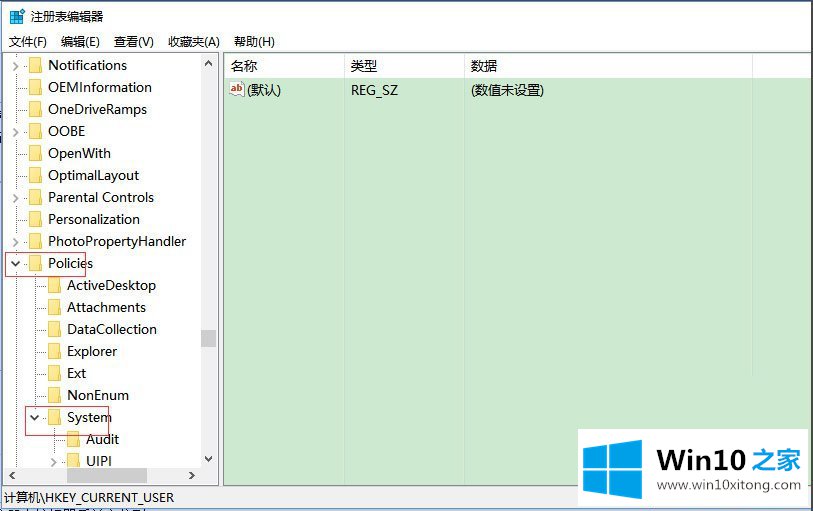Click the tree scroll-up arrow
813x511 pixels.
pyautogui.click(x=208, y=64)
